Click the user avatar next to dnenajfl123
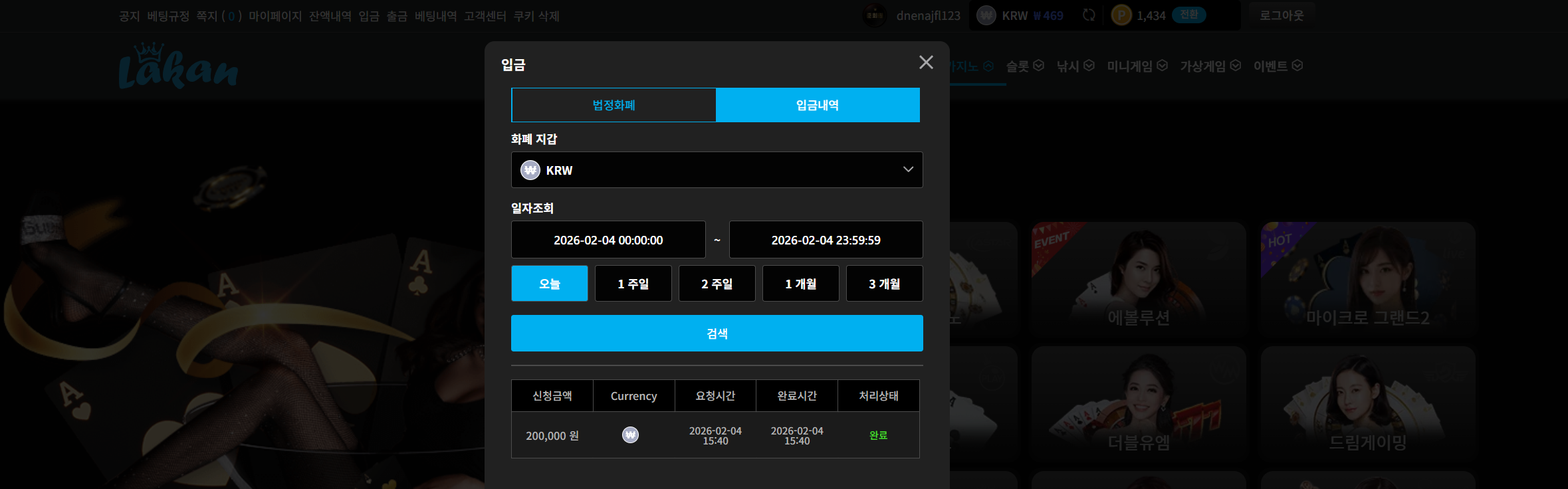 point(875,15)
